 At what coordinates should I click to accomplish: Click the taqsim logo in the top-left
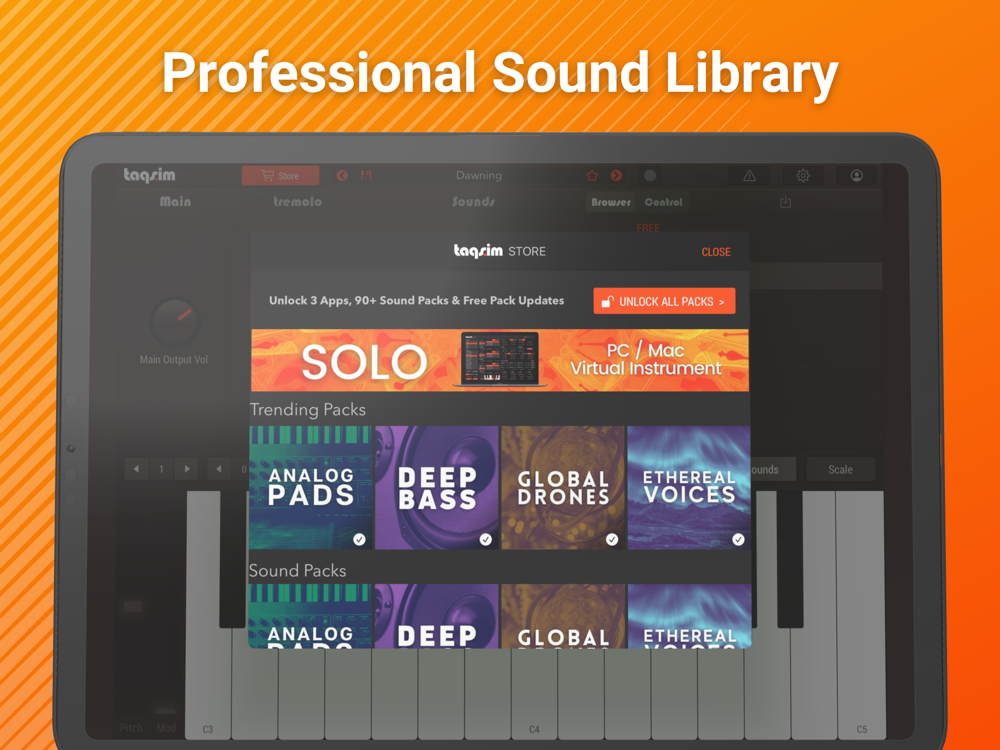click(x=149, y=175)
